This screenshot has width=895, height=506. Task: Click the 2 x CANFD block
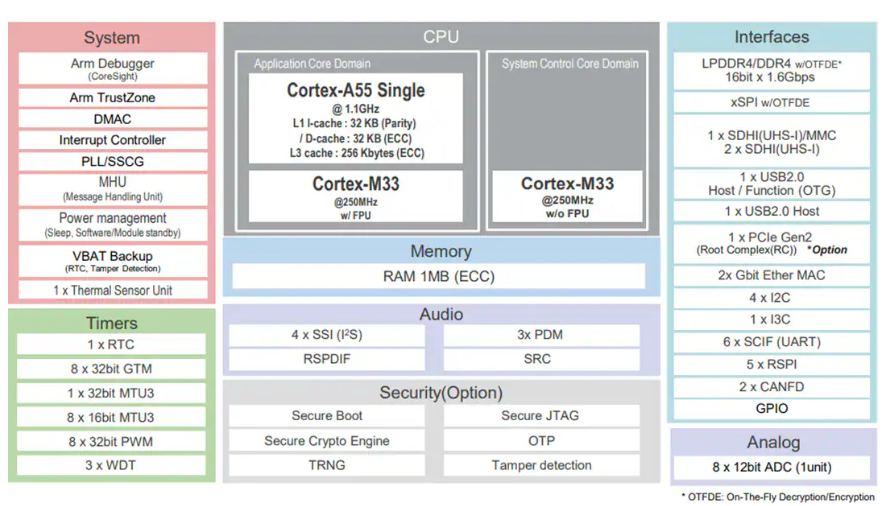coord(771,386)
